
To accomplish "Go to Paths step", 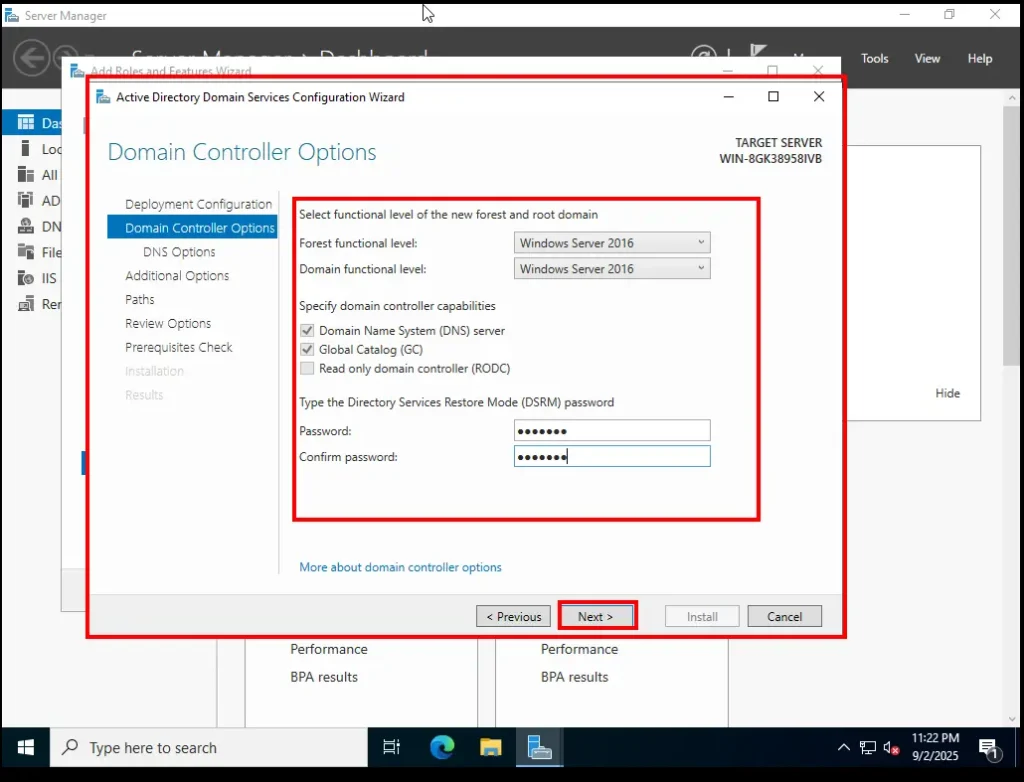I will (140, 299).
